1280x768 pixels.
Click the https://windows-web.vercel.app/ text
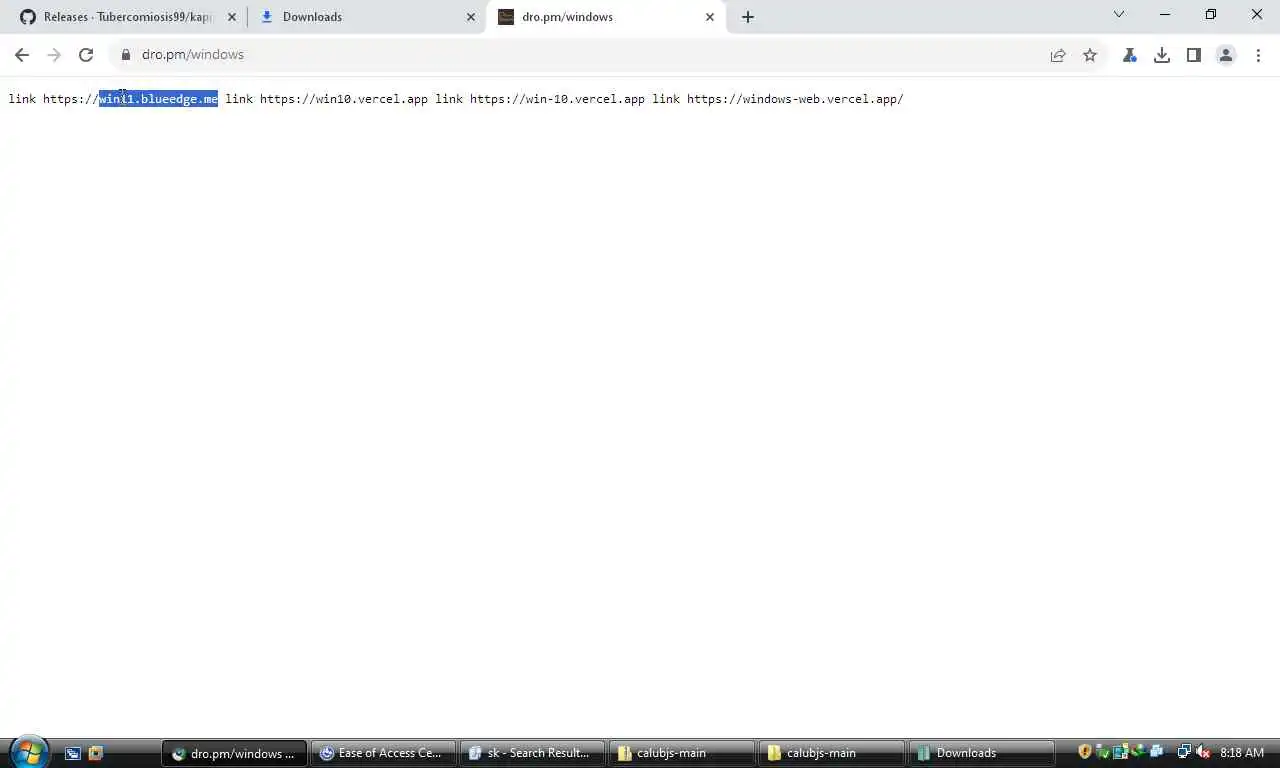(x=795, y=99)
